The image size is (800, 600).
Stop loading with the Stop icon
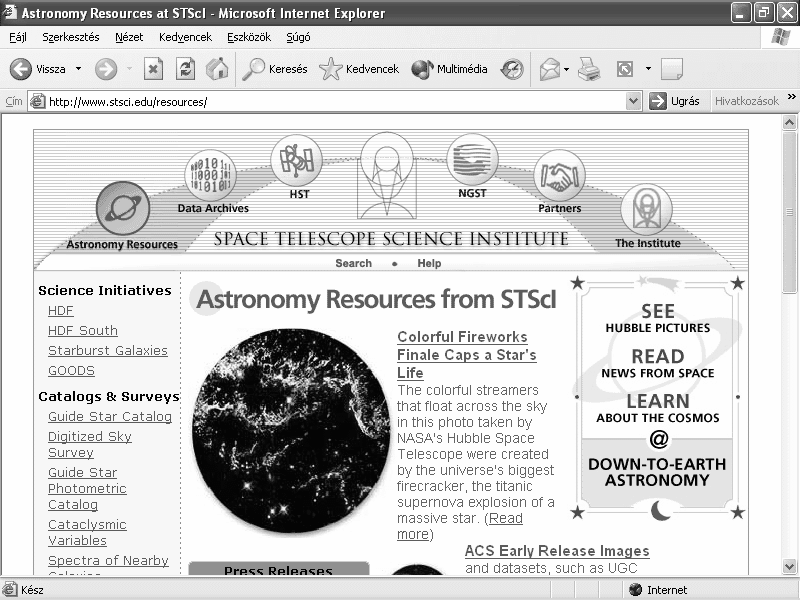[x=153, y=69]
